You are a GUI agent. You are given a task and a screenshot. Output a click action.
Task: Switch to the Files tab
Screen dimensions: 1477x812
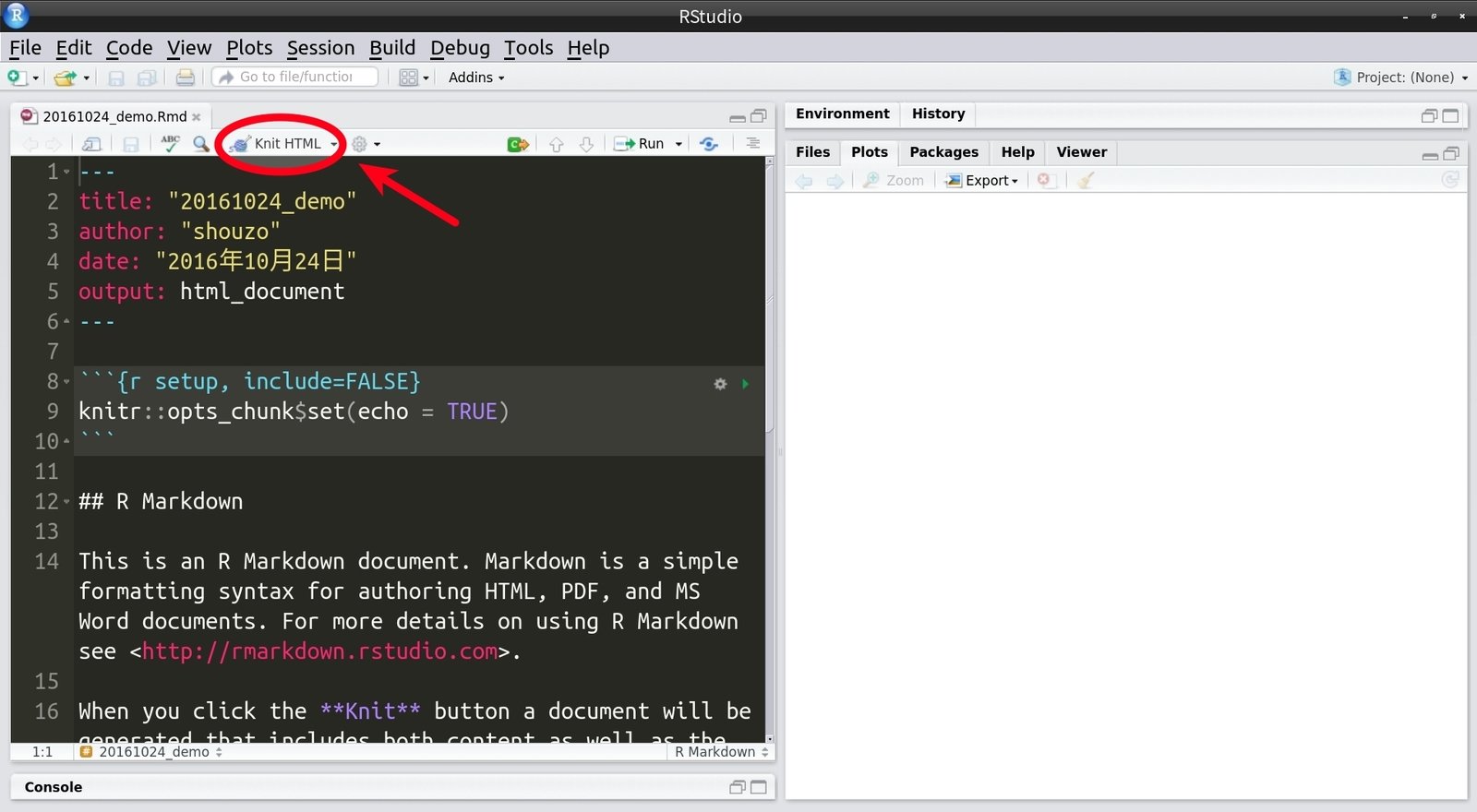(x=812, y=152)
